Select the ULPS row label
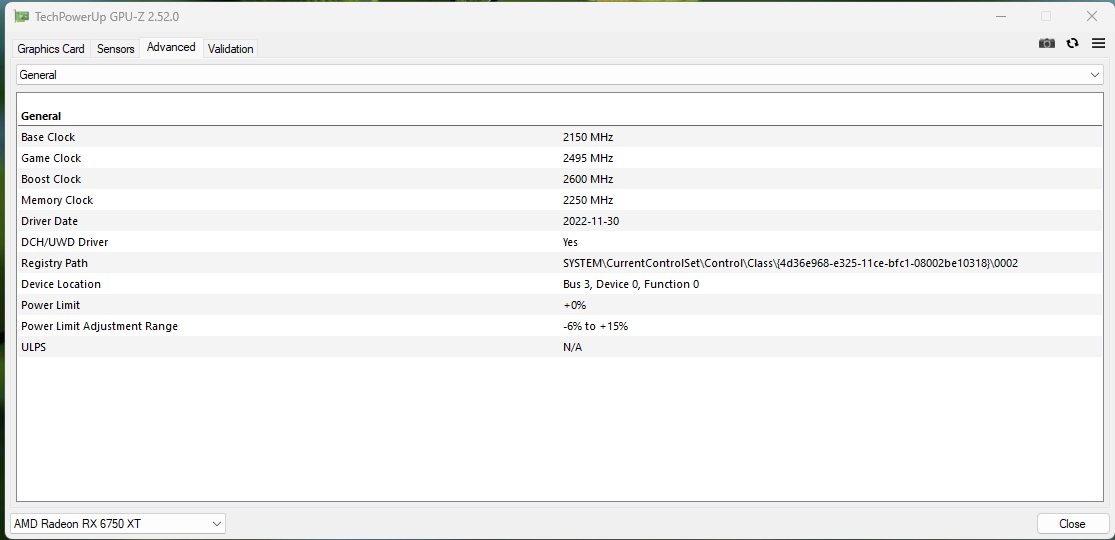 pyautogui.click(x=33, y=346)
